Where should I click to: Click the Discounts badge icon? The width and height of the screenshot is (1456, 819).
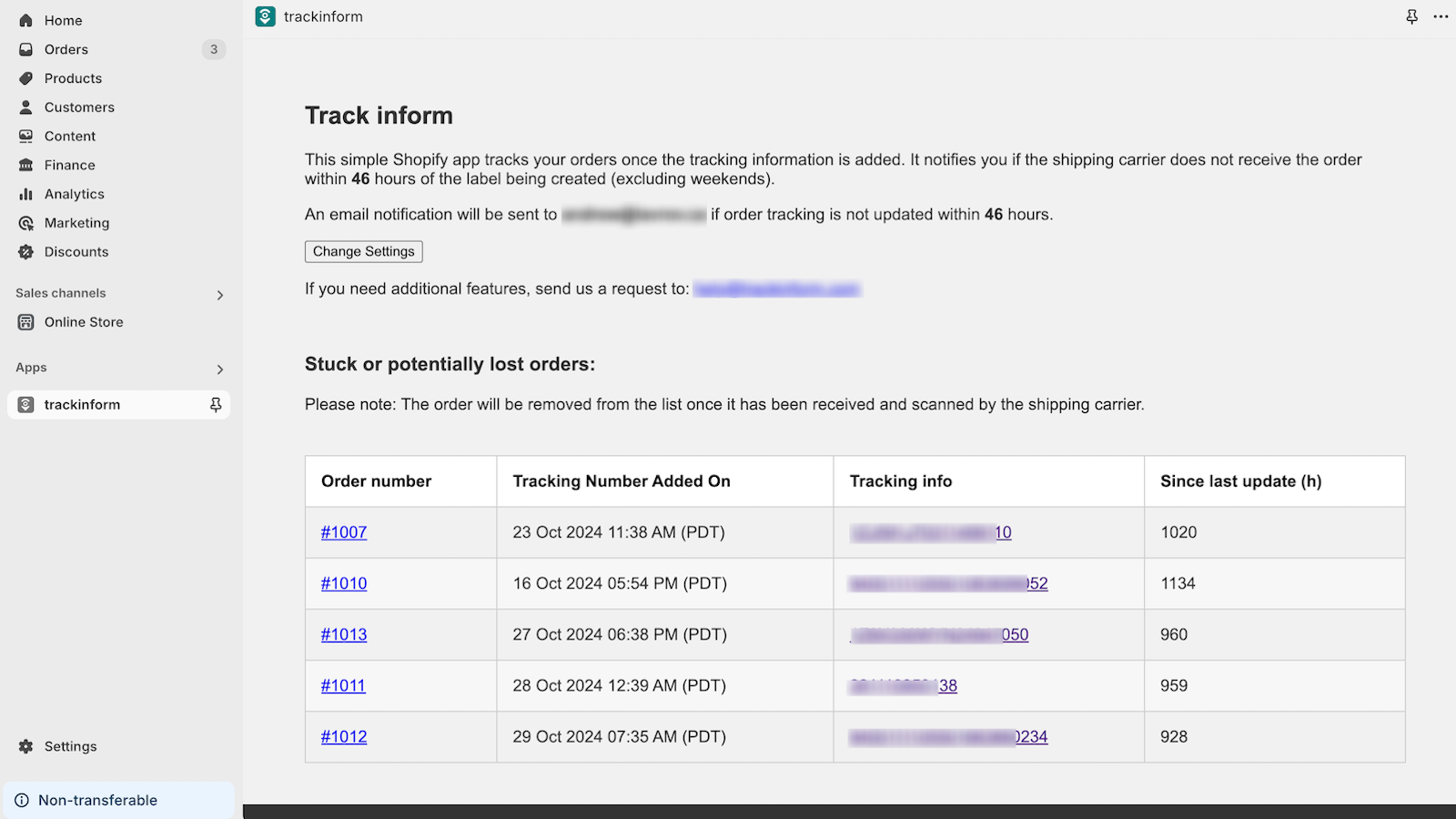pos(26,252)
